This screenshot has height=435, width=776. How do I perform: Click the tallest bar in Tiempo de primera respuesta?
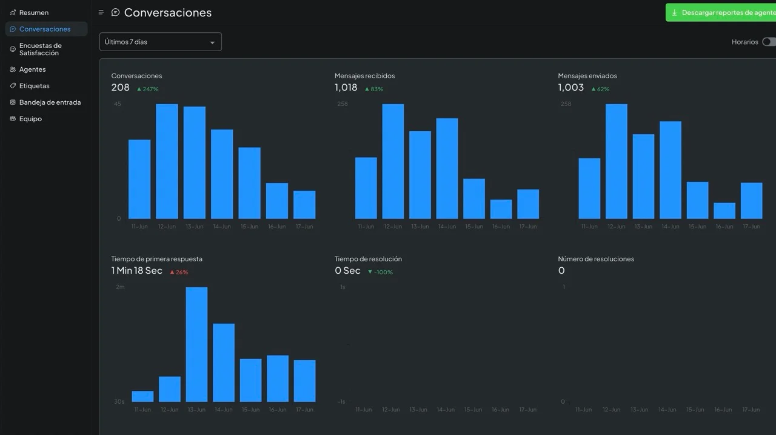click(197, 344)
